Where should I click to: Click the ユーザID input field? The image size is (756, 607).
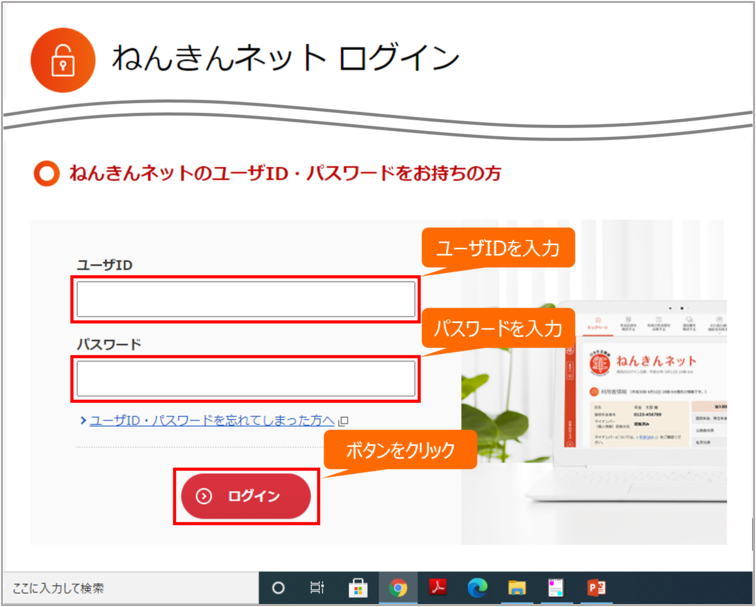(x=245, y=299)
